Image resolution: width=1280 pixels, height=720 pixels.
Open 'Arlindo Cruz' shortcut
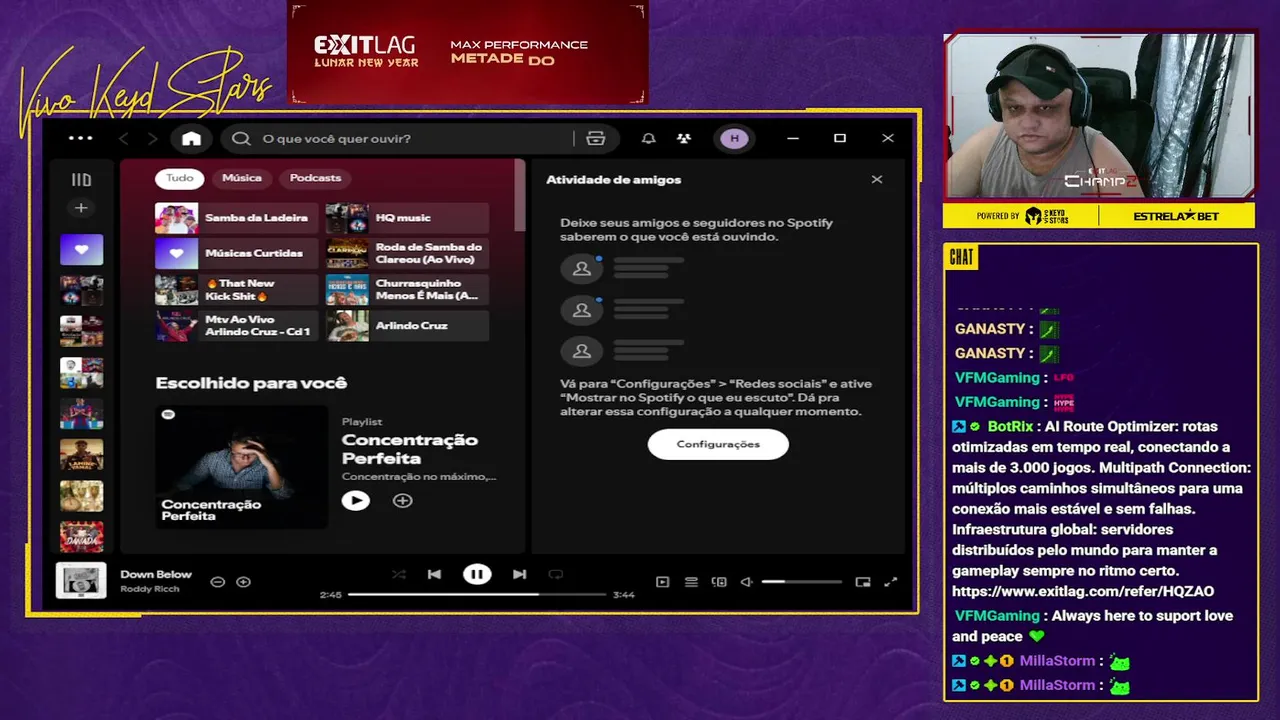tap(407, 326)
